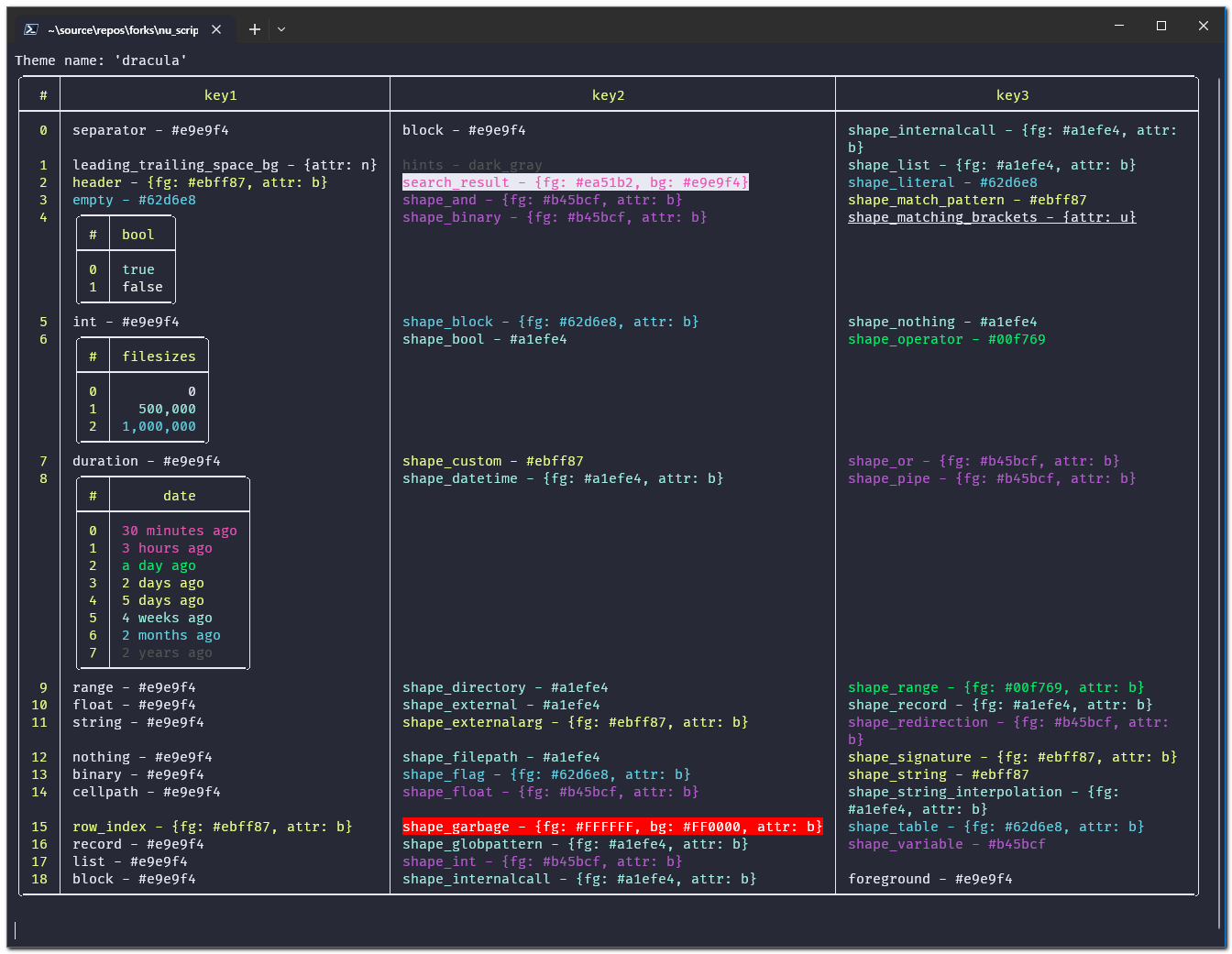Click 'shape_datetime' entry

pyautogui.click(x=564, y=478)
